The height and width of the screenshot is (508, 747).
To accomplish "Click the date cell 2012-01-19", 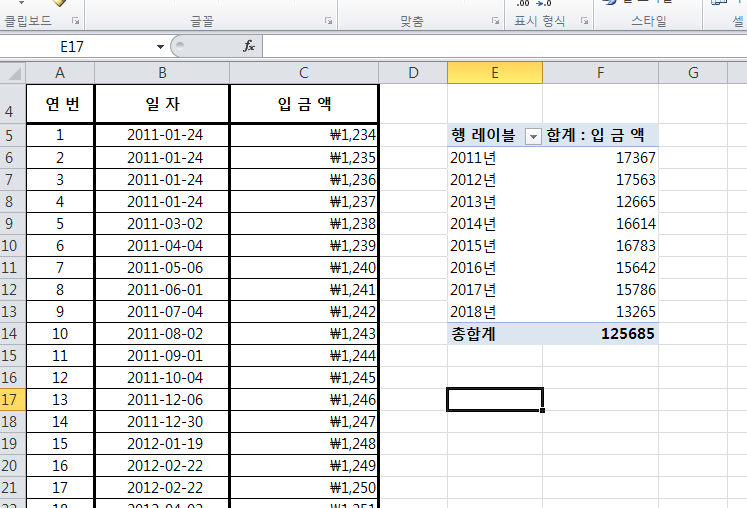I will (x=162, y=443).
